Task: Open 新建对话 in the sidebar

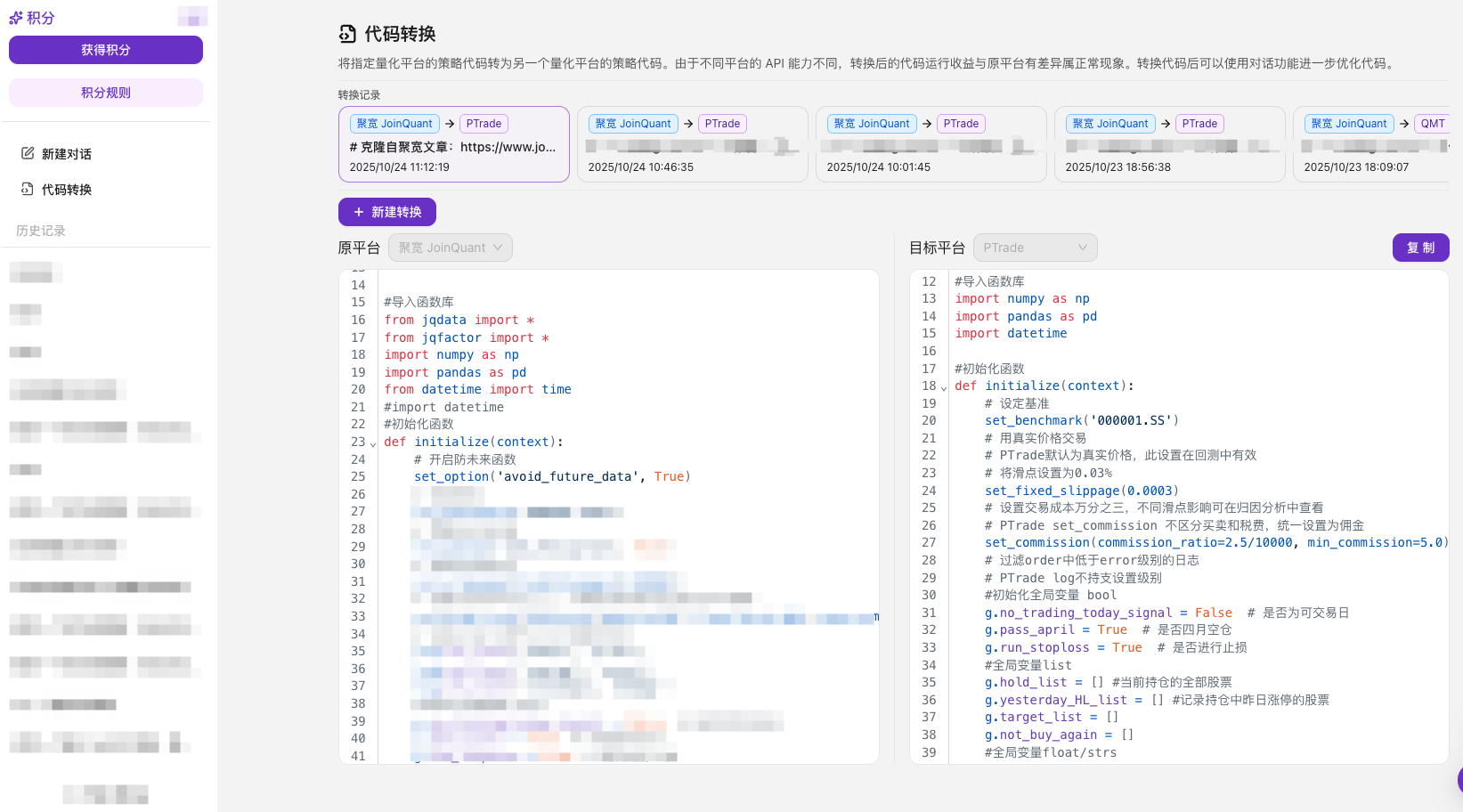Action: click(x=66, y=154)
